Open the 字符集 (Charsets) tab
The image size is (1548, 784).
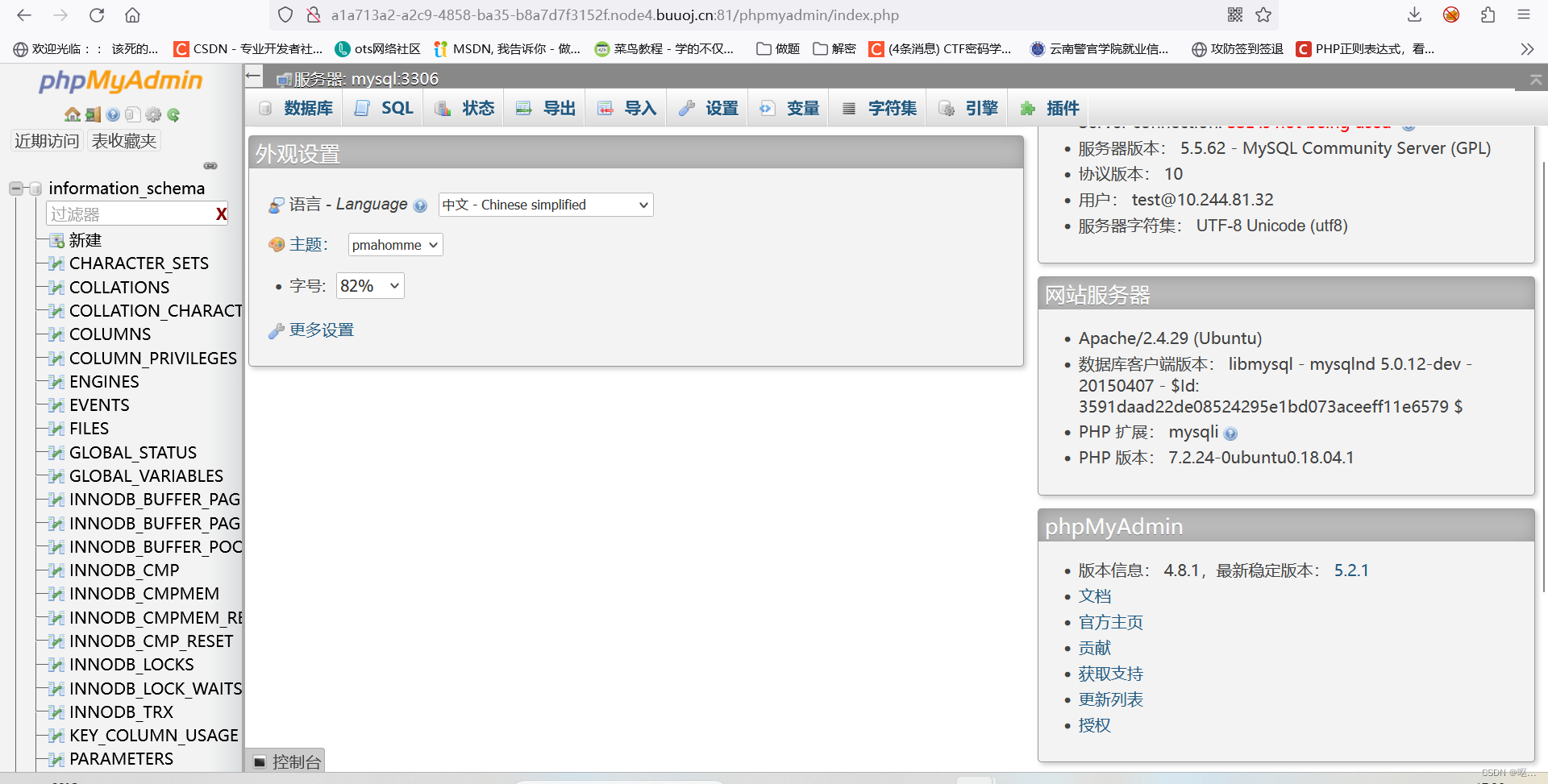coord(879,108)
